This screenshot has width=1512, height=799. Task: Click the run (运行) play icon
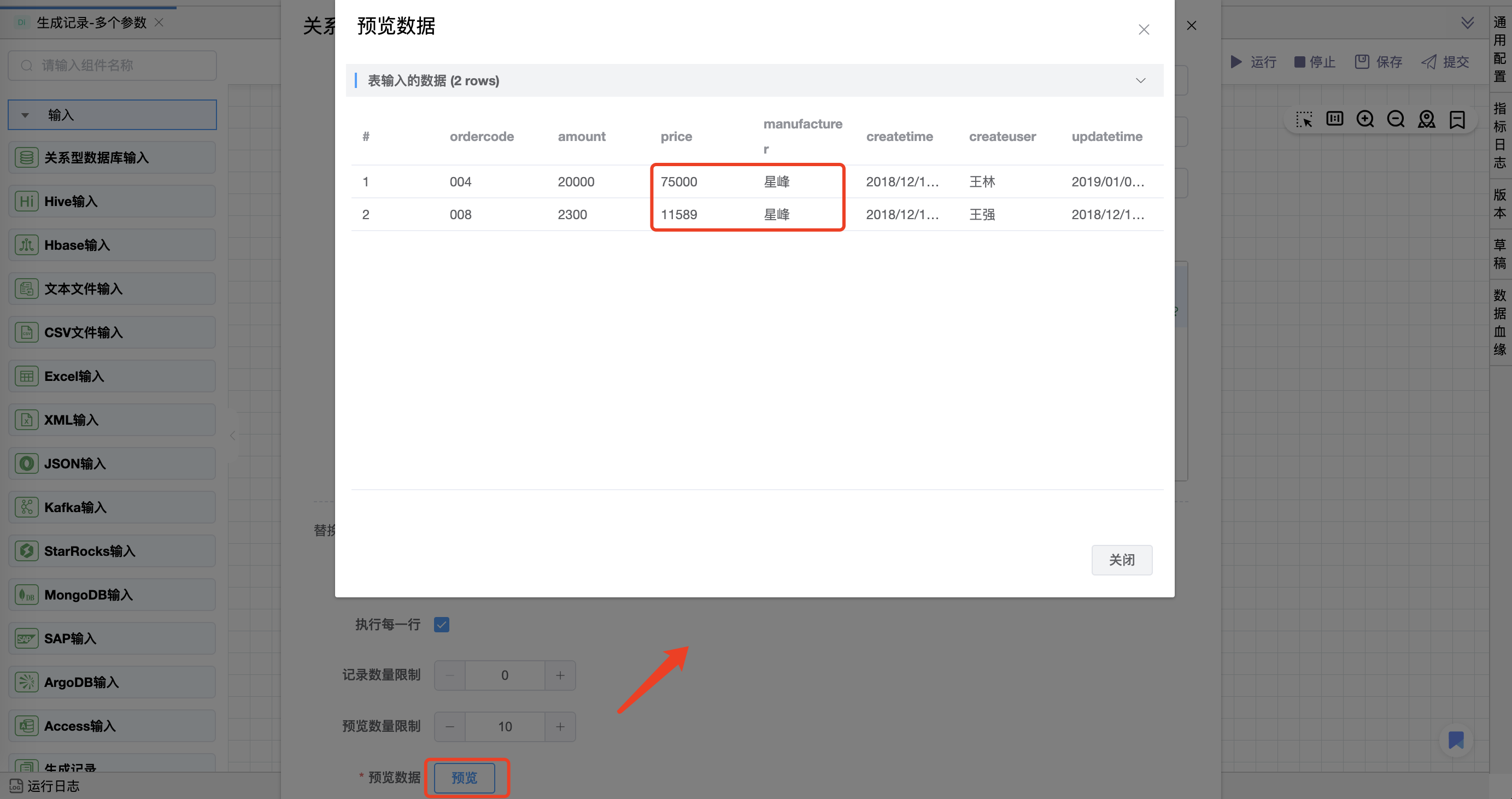tap(1235, 62)
